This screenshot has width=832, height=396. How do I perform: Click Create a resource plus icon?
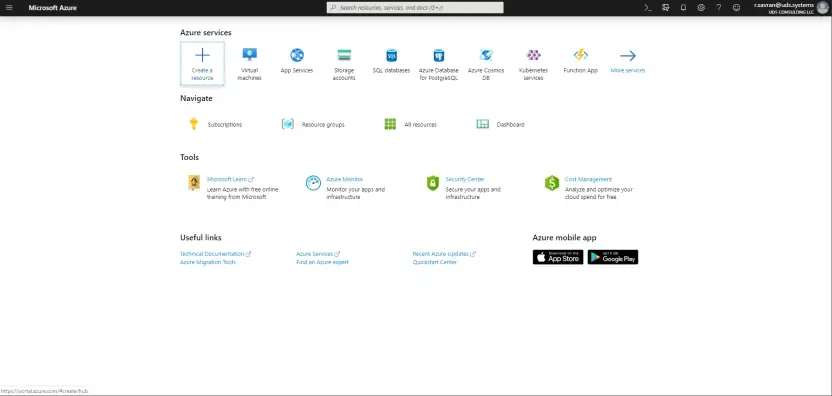[202, 55]
